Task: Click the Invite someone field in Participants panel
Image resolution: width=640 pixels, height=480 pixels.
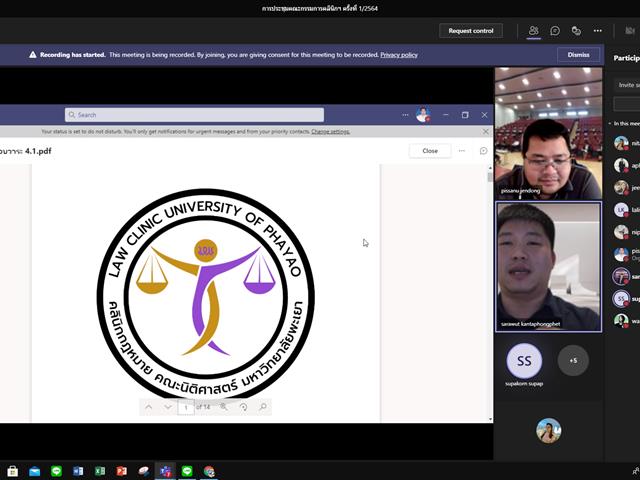Action: [x=627, y=85]
